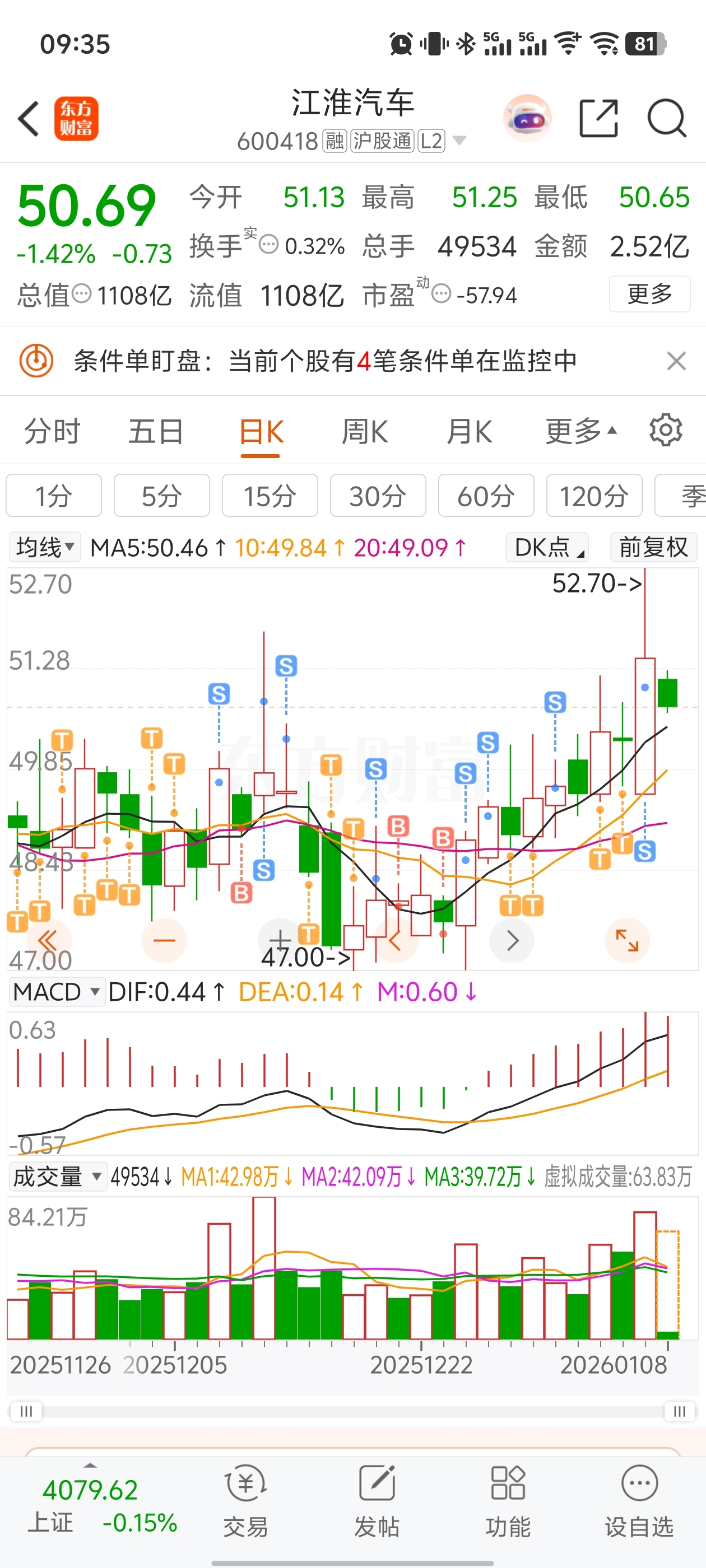The width and height of the screenshot is (706, 1568).
Task: Expand stock title dropdown triangle
Action: (x=459, y=141)
